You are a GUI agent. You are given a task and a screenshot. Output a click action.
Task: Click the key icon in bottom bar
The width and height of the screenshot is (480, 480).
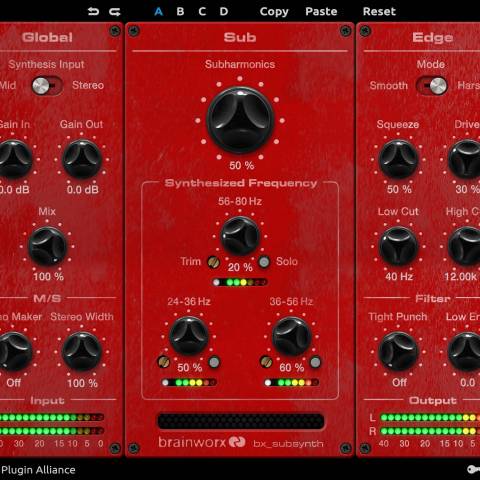coord(473,470)
